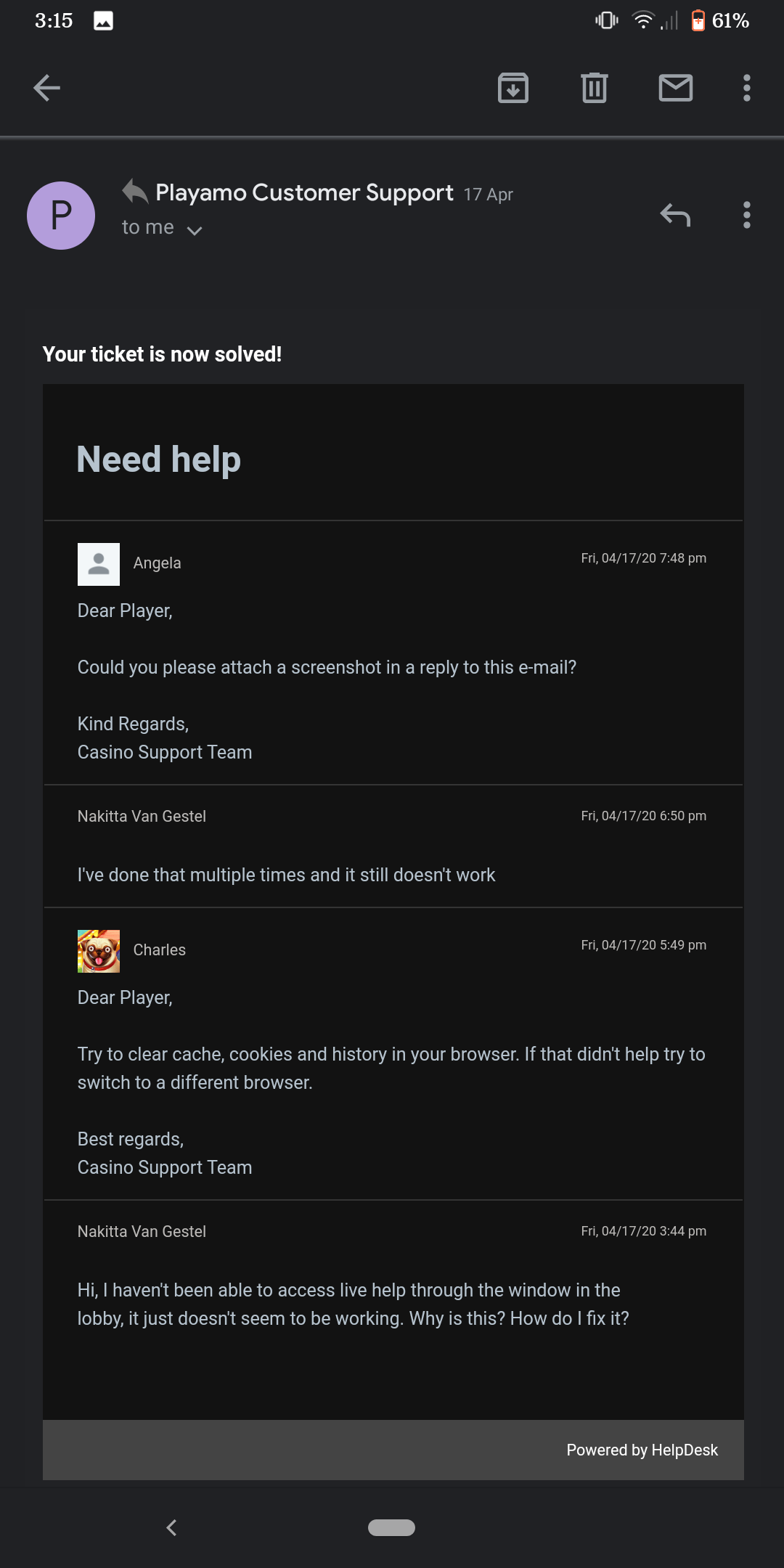Tap 'Kind Regards,' in Angela's reply
The height and width of the screenshot is (1568, 784).
click(x=133, y=724)
